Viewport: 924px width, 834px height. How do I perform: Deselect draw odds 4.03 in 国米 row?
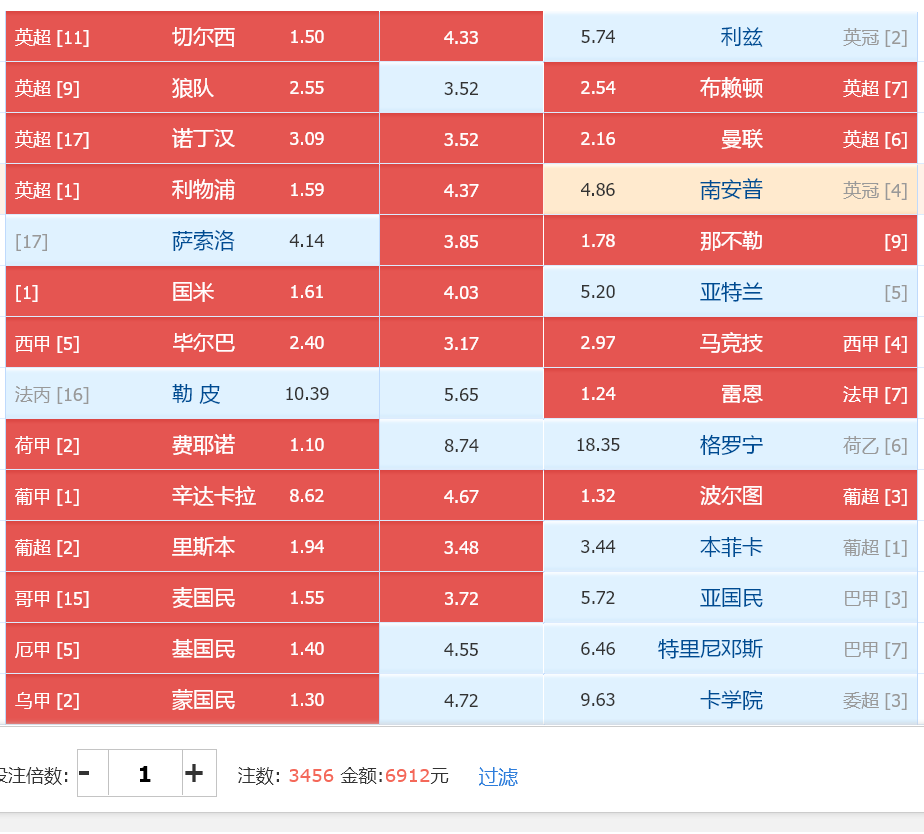pos(461,292)
